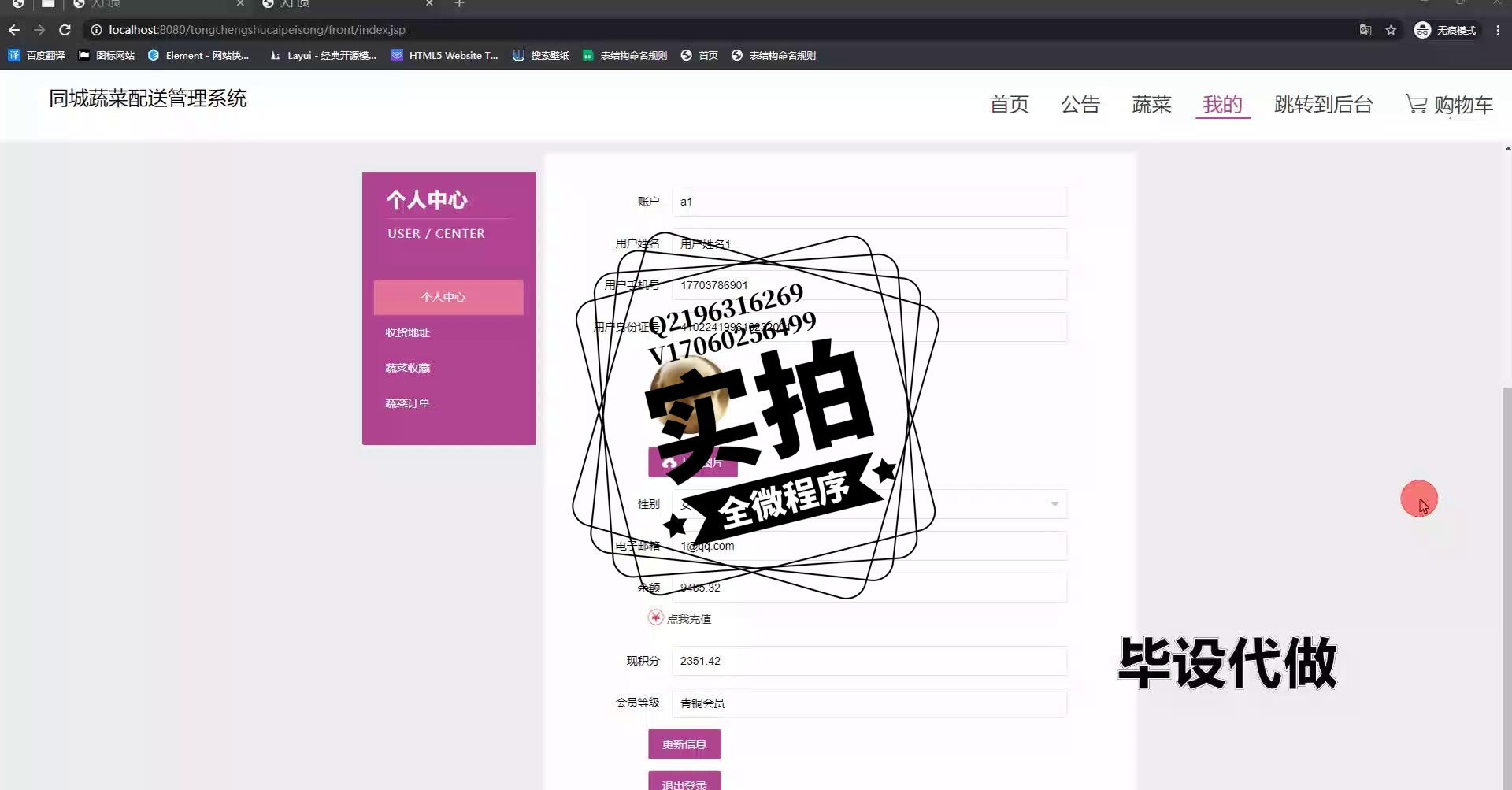Click 跳转到后台 navigation link
Viewport: 1512px width, 790px height.
click(x=1323, y=104)
